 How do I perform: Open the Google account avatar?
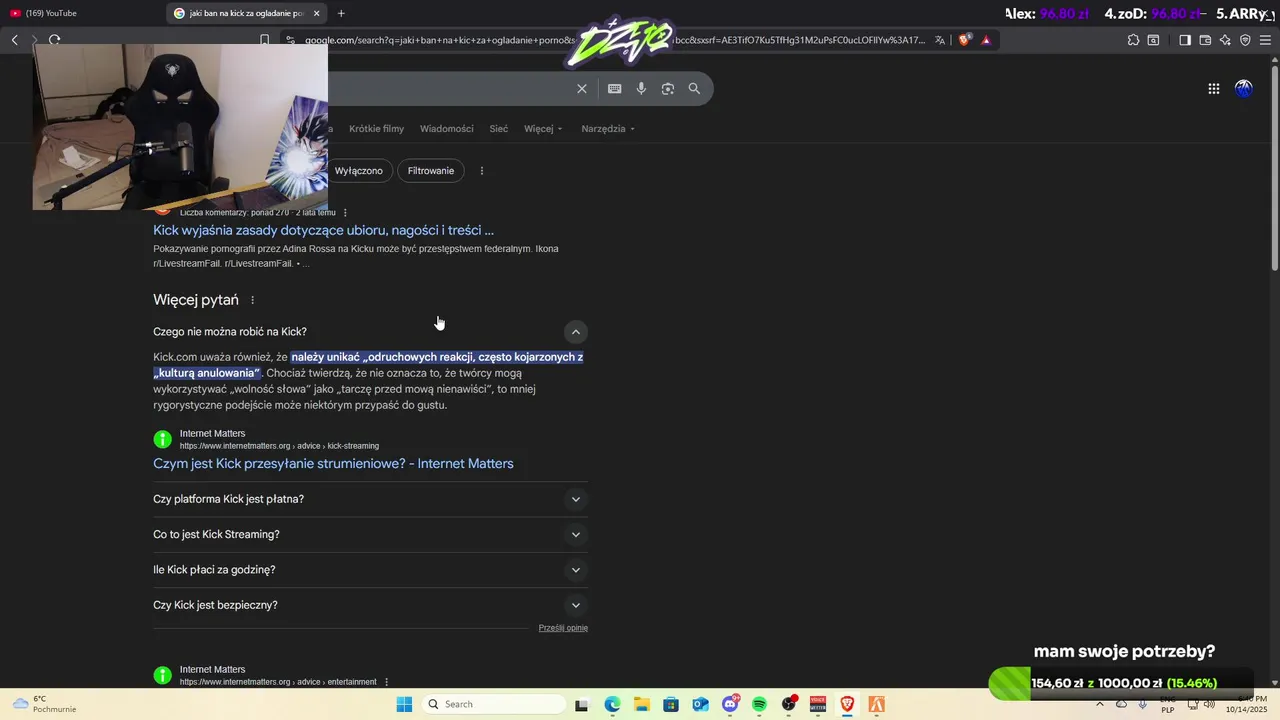1244,88
